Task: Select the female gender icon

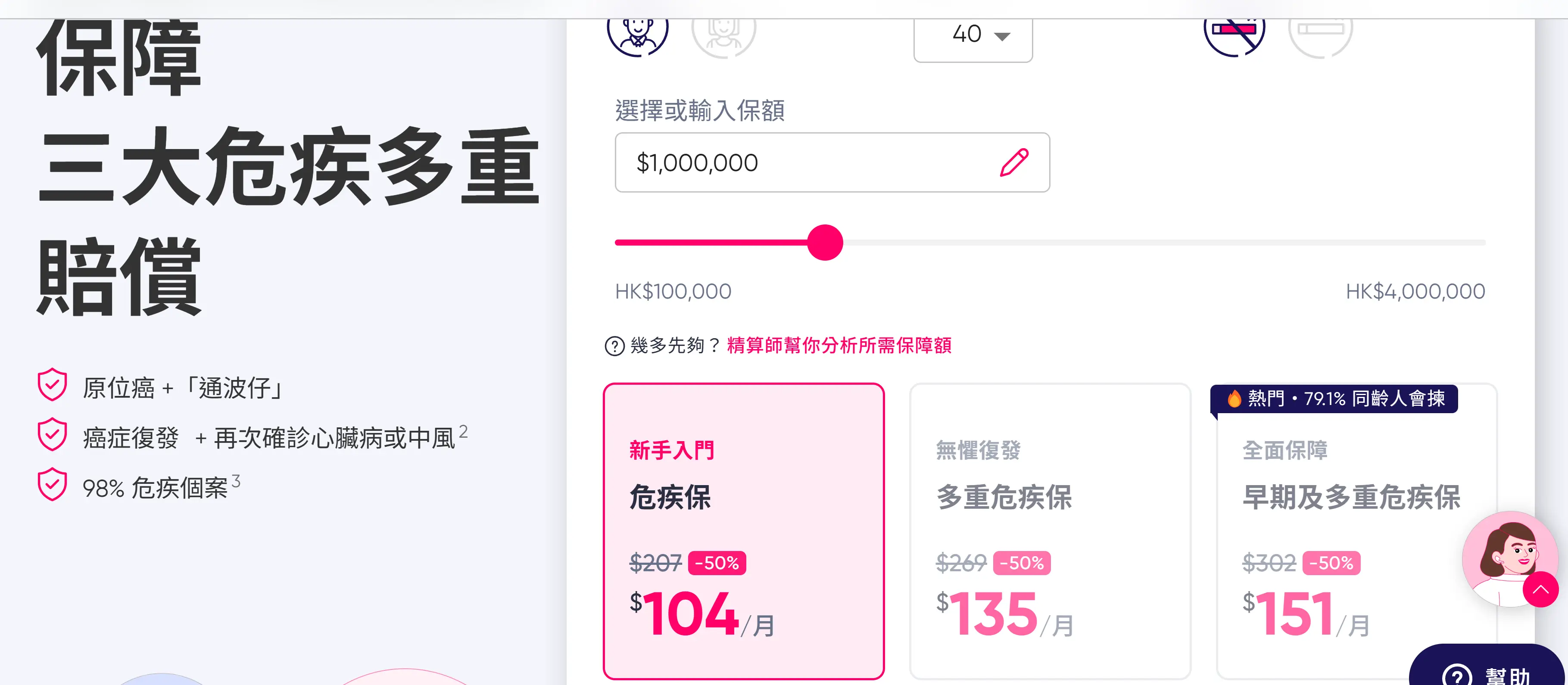Action: point(723,31)
